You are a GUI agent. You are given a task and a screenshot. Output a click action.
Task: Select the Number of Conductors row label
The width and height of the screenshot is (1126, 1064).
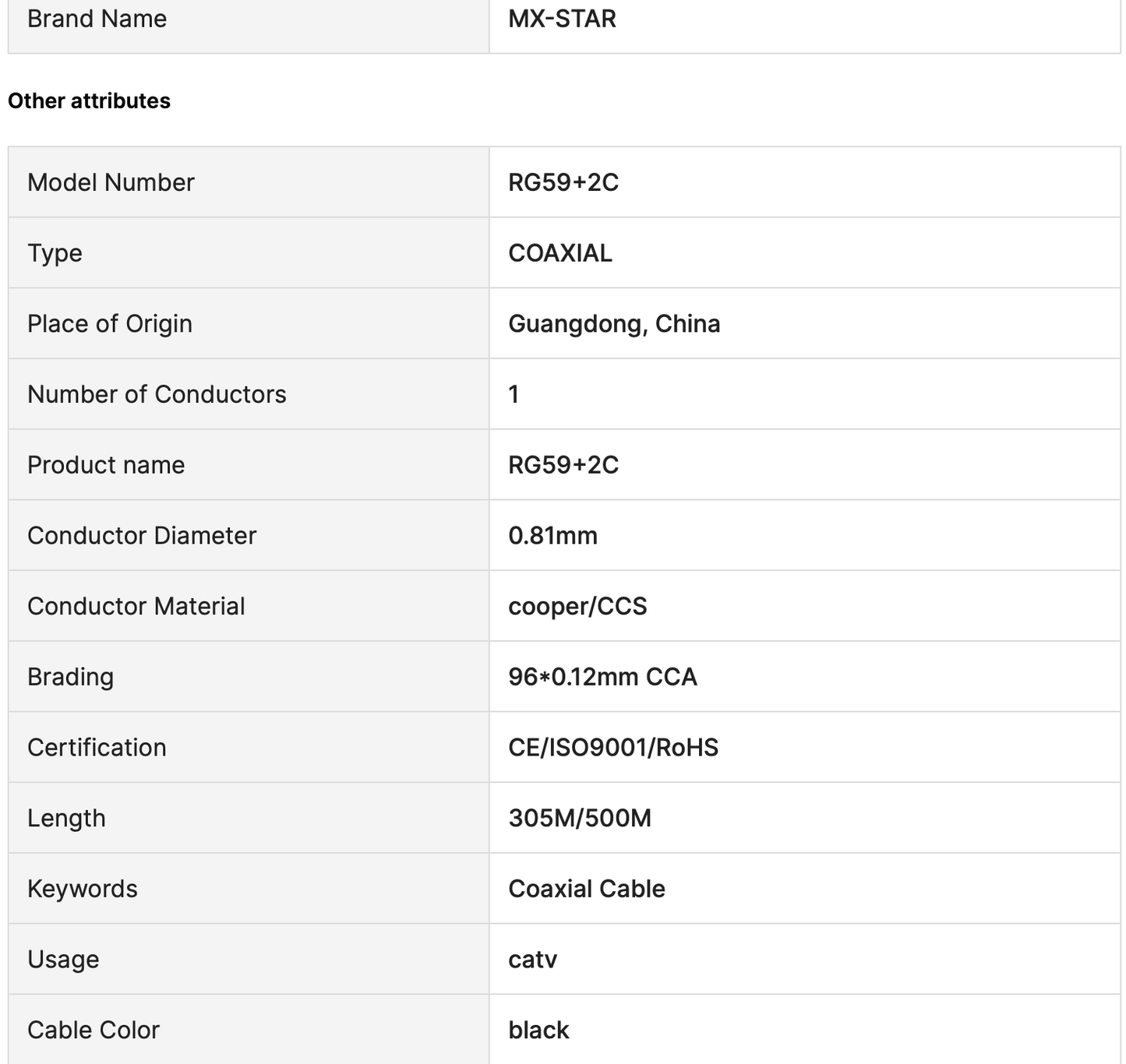157,394
